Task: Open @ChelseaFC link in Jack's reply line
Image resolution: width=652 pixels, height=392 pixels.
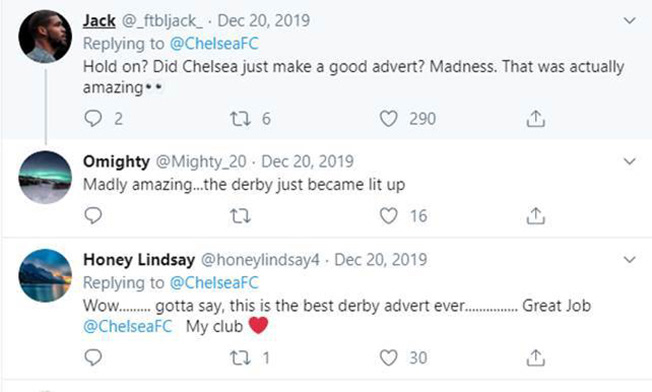Action: (x=214, y=44)
